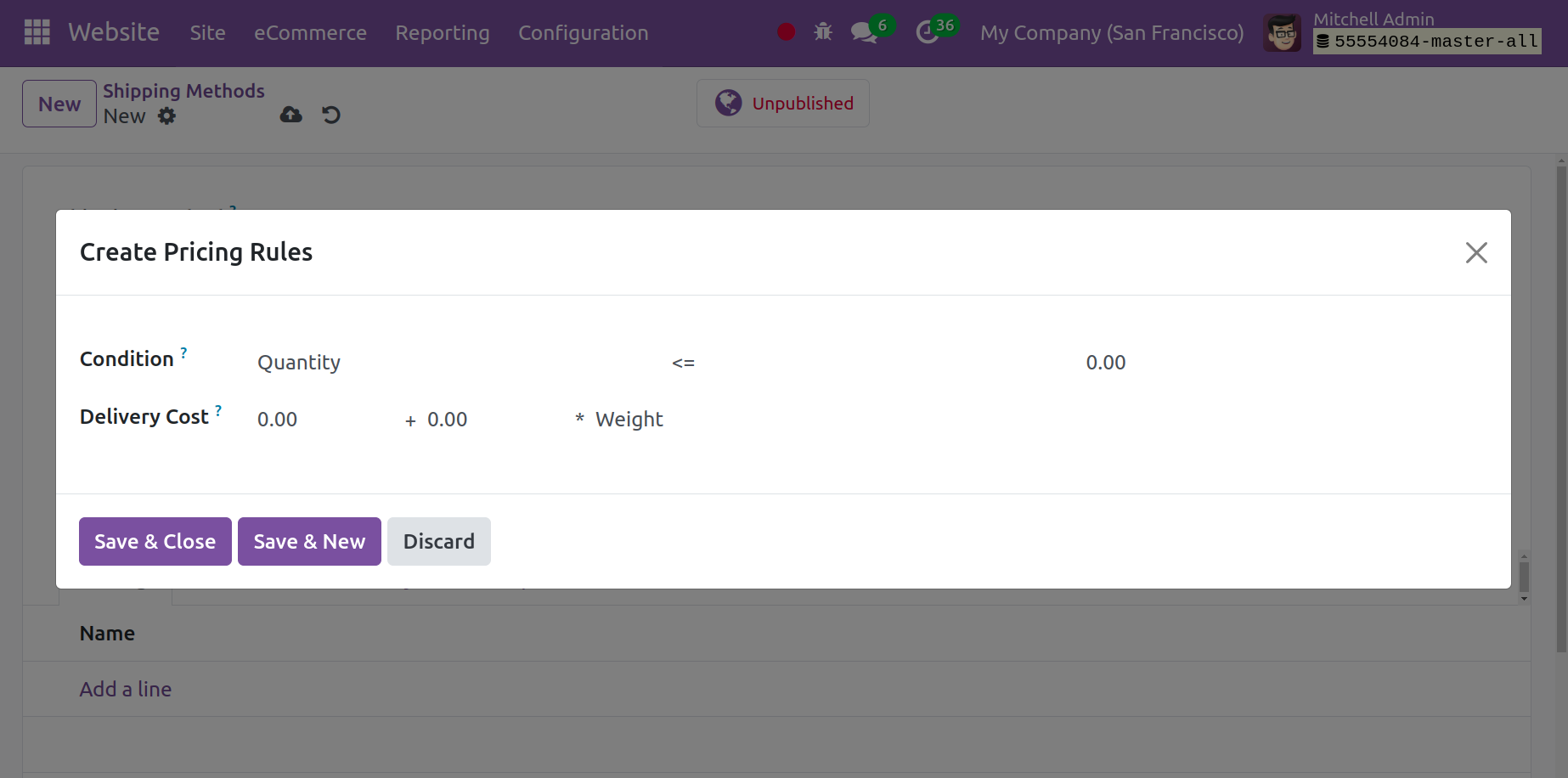Open the gear actions menu beside New
This screenshot has width=1568, height=778.
167,116
